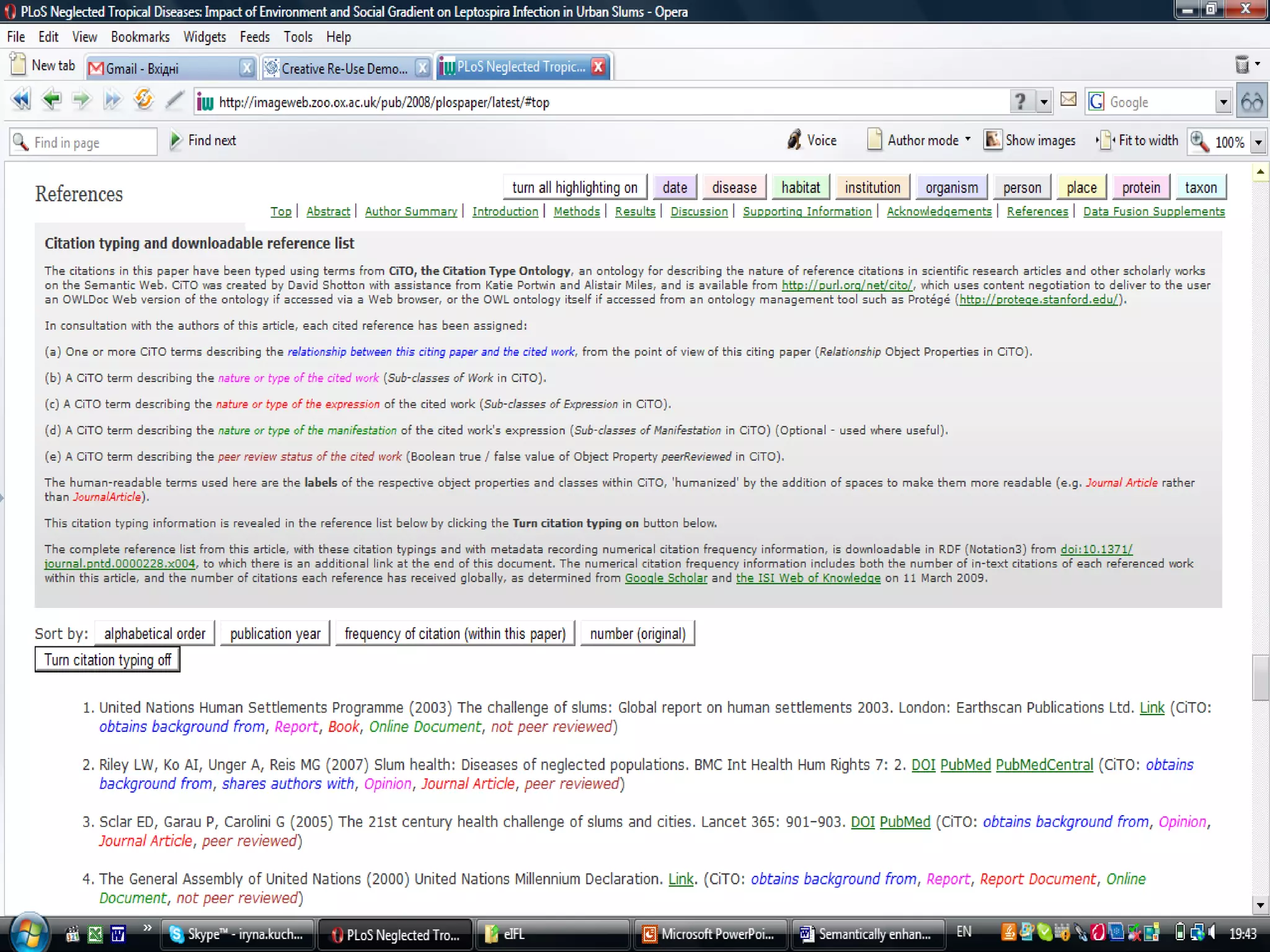Image resolution: width=1270 pixels, height=952 pixels.
Task: Click the mail envelope icon
Action: tap(1068, 100)
